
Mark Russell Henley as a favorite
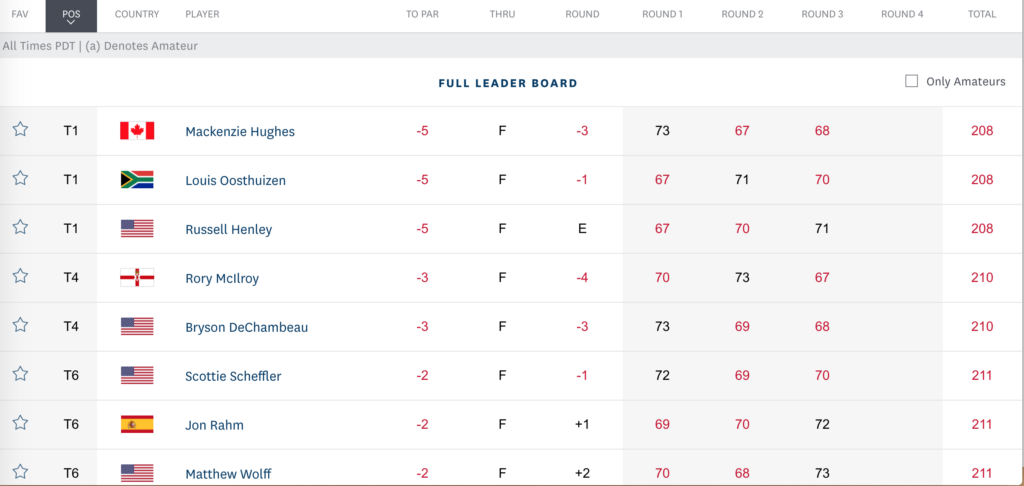tap(20, 227)
